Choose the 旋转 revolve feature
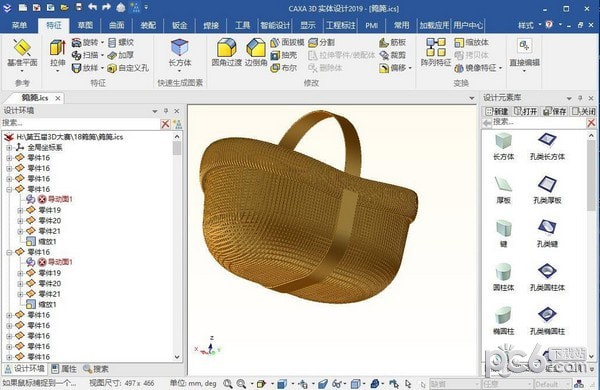Screen dimensions: 600x390 pyautogui.click(x=86, y=42)
